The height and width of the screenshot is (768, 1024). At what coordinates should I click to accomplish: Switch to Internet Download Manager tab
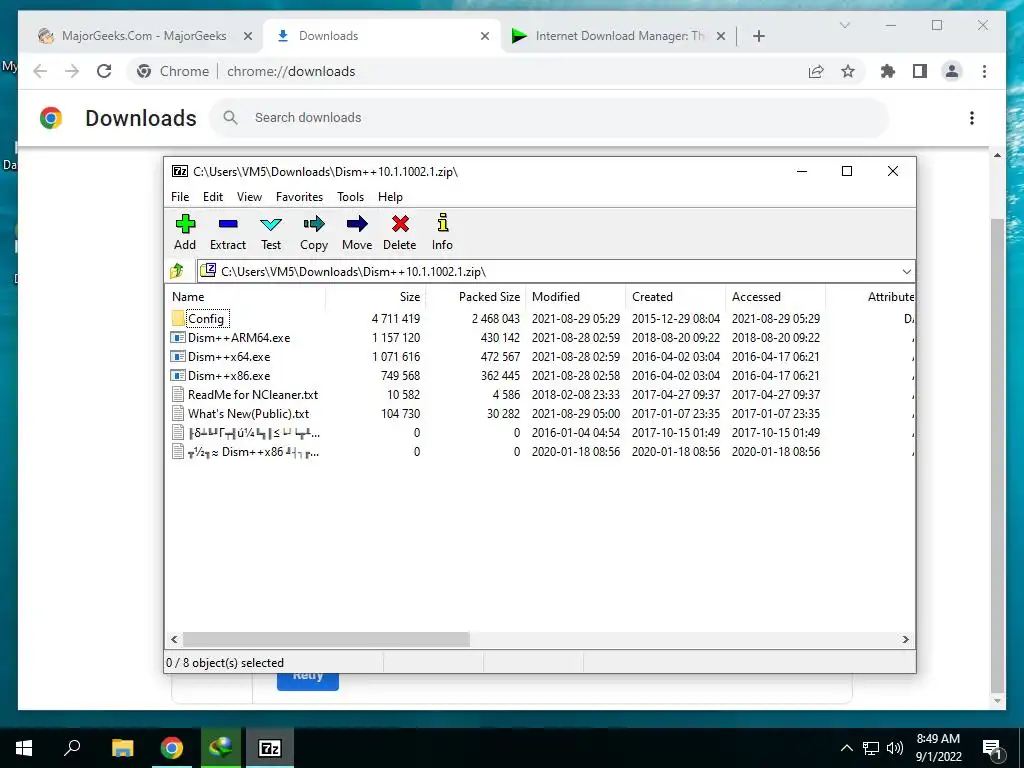pyautogui.click(x=617, y=36)
